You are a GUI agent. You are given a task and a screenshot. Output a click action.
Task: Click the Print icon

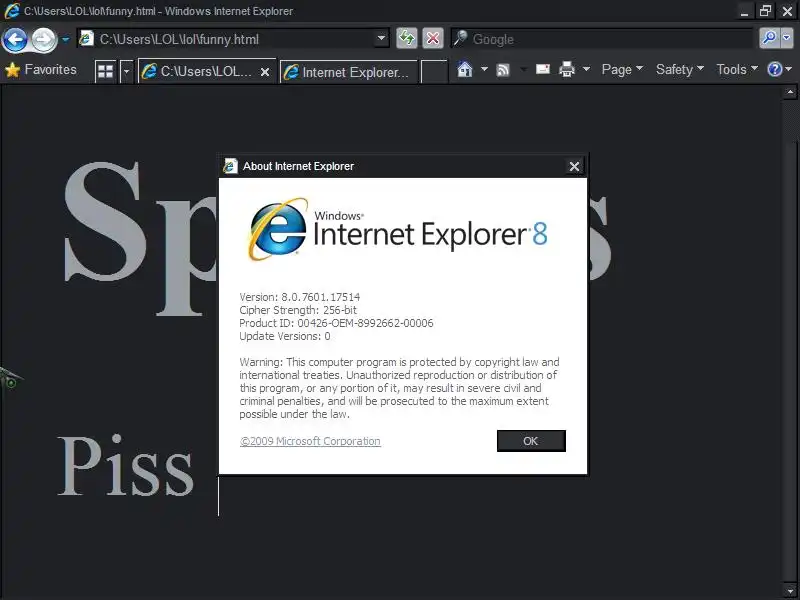click(567, 69)
